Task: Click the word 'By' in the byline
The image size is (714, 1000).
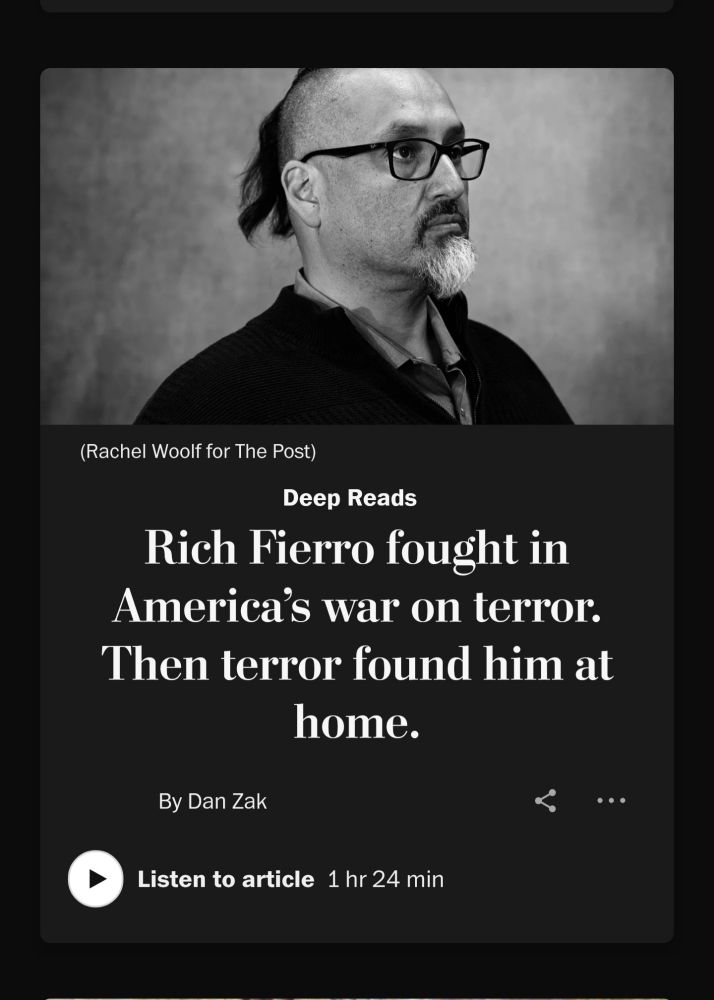Action: 170,802
